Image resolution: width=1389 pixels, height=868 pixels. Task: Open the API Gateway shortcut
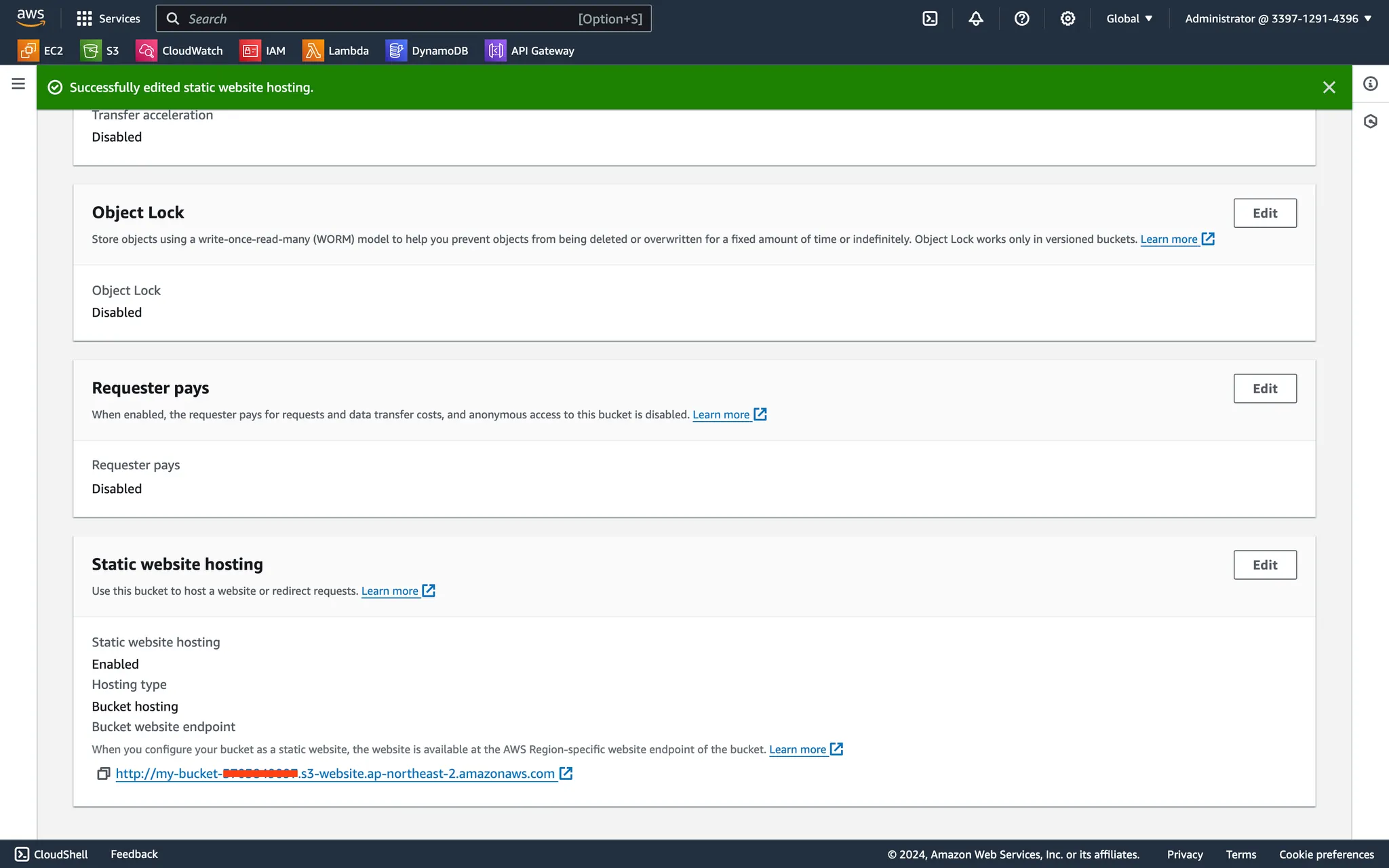(530, 51)
